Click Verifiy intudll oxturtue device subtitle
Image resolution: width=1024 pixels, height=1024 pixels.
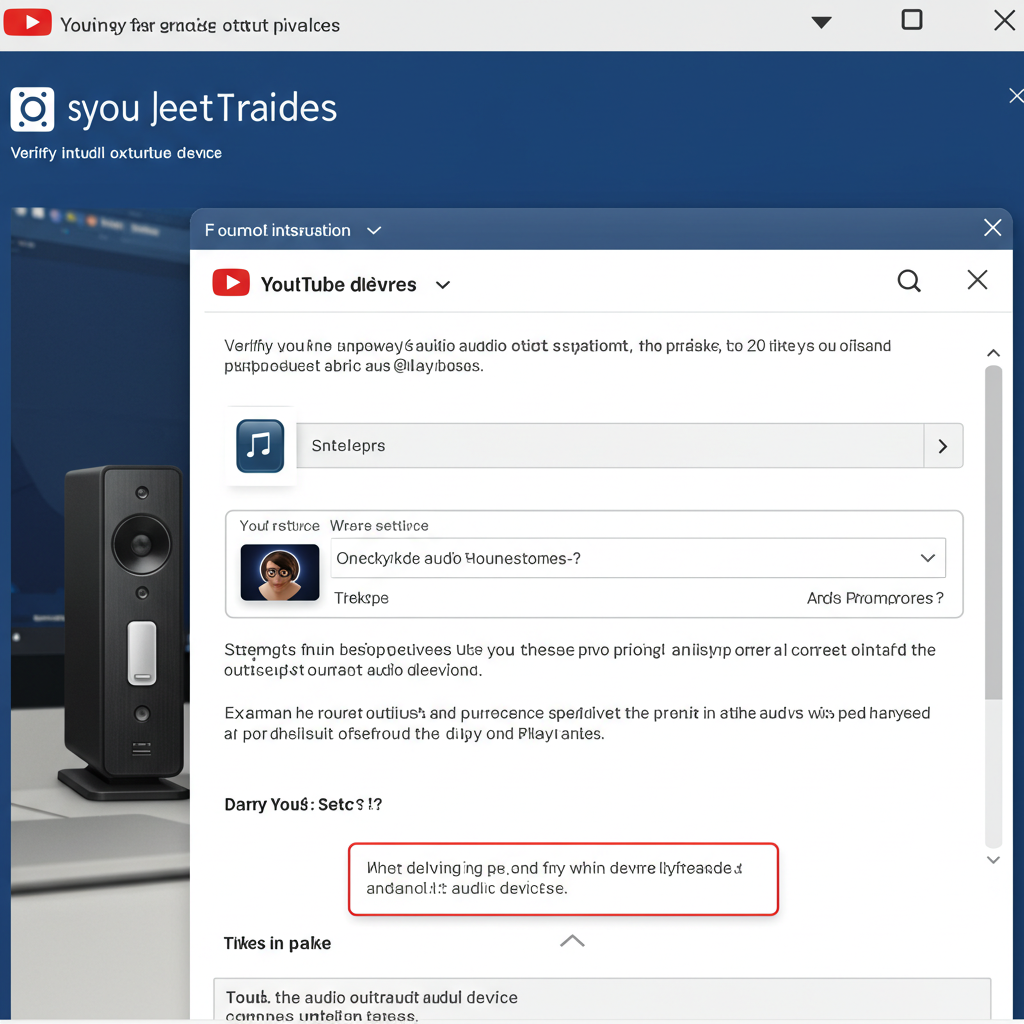tap(116, 153)
